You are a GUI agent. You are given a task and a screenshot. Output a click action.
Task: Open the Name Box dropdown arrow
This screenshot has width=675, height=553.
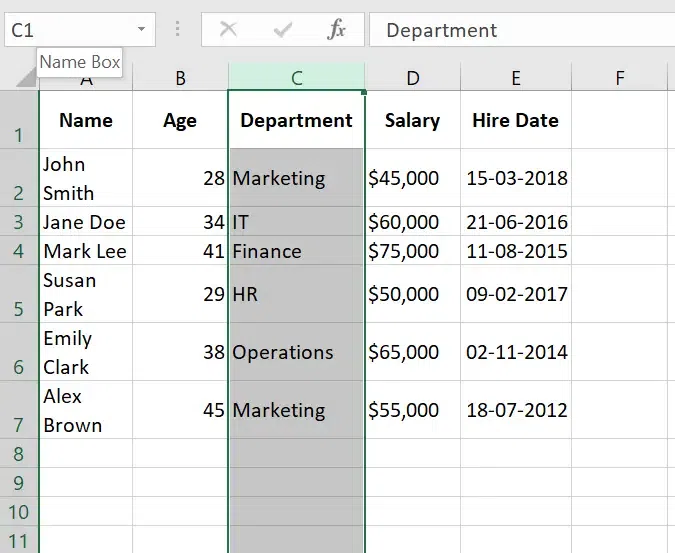(141, 29)
